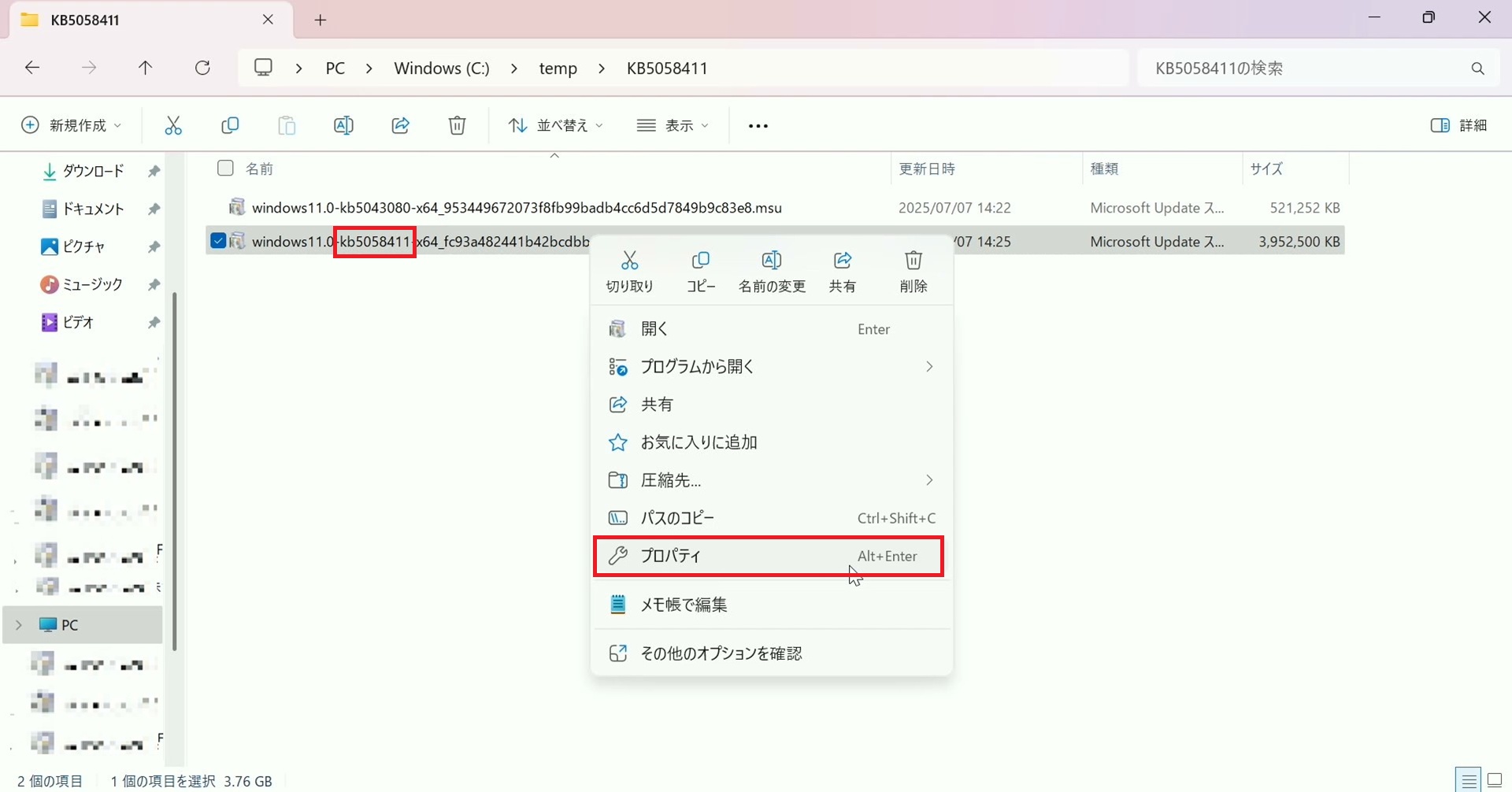Expand the PC tree node chevron
Image resolution: width=1512 pixels, height=792 pixels.
point(19,625)
